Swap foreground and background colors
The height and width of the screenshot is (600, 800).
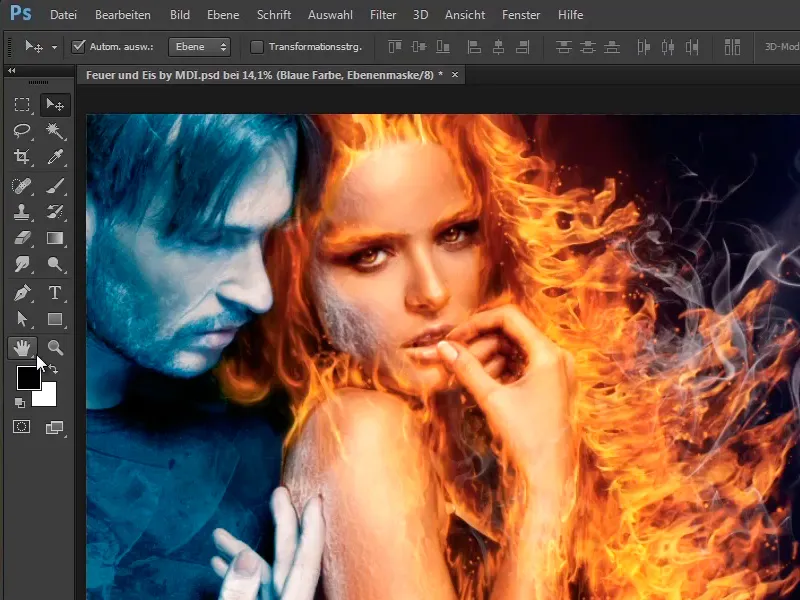click(53, 369)
